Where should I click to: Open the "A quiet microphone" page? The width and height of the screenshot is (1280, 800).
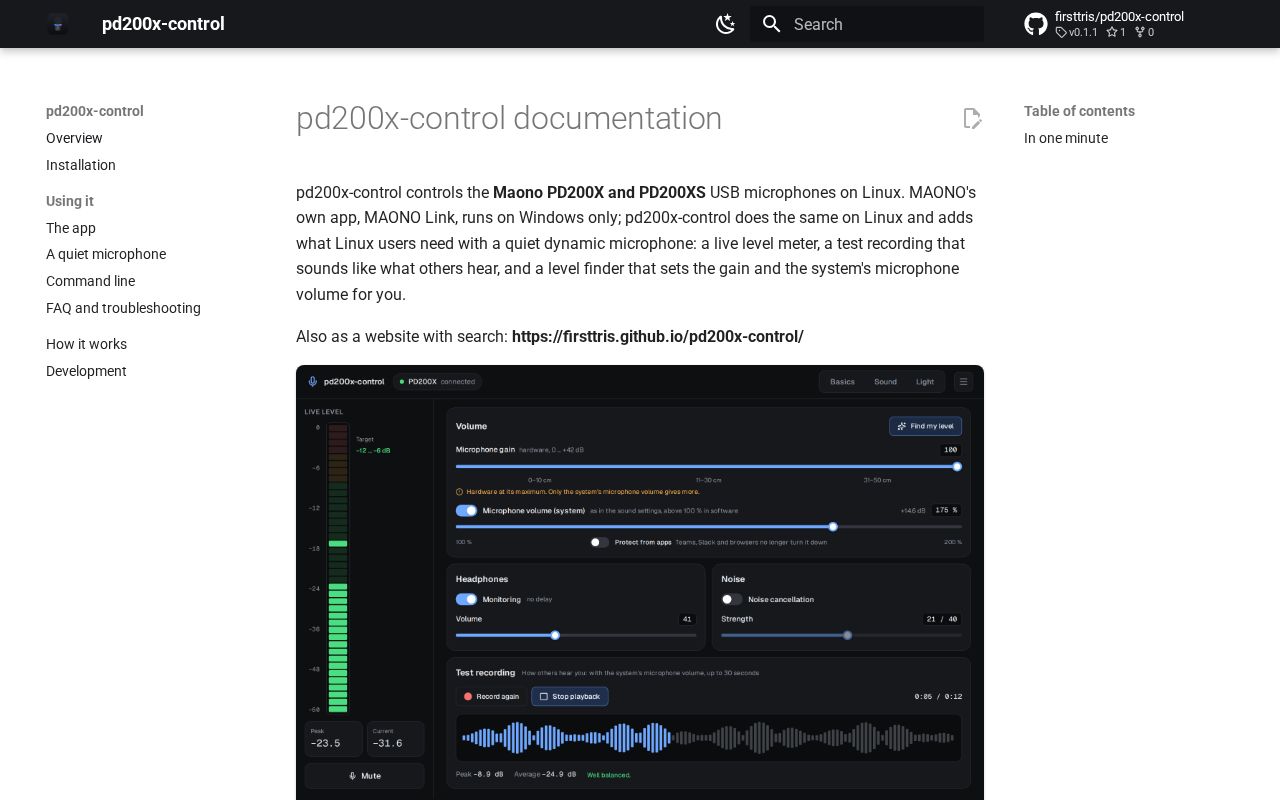(106, 254)
